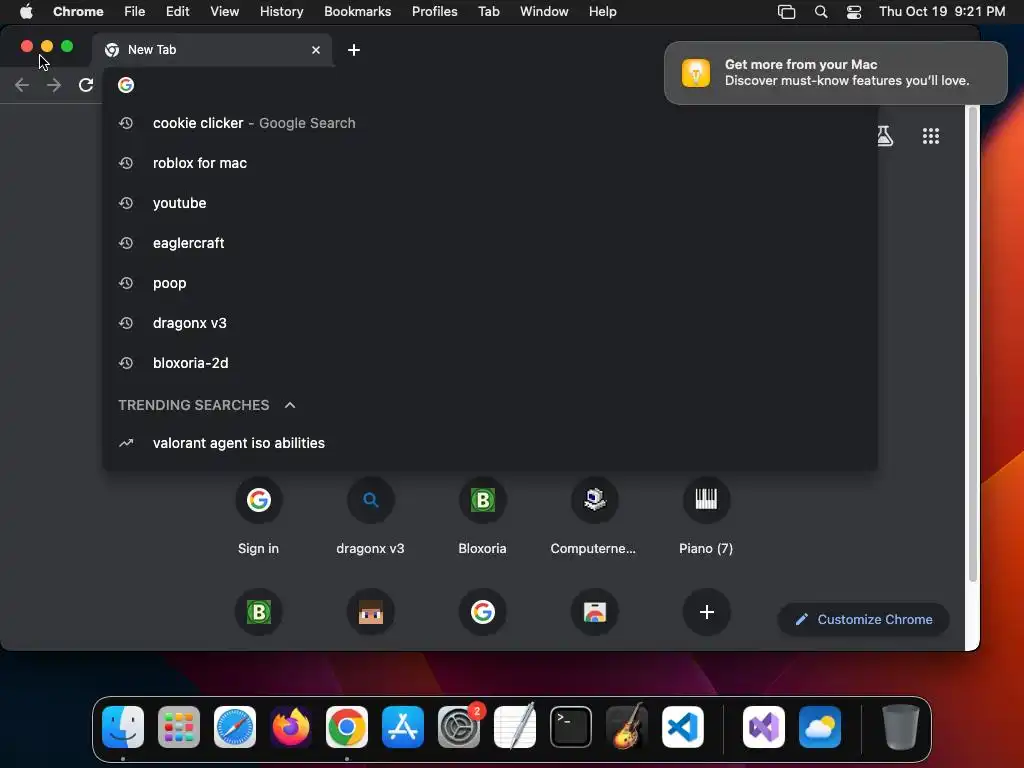Open the Computerne... shortcut tile
The image size is (1024, 768).
[x=594, y=516]
